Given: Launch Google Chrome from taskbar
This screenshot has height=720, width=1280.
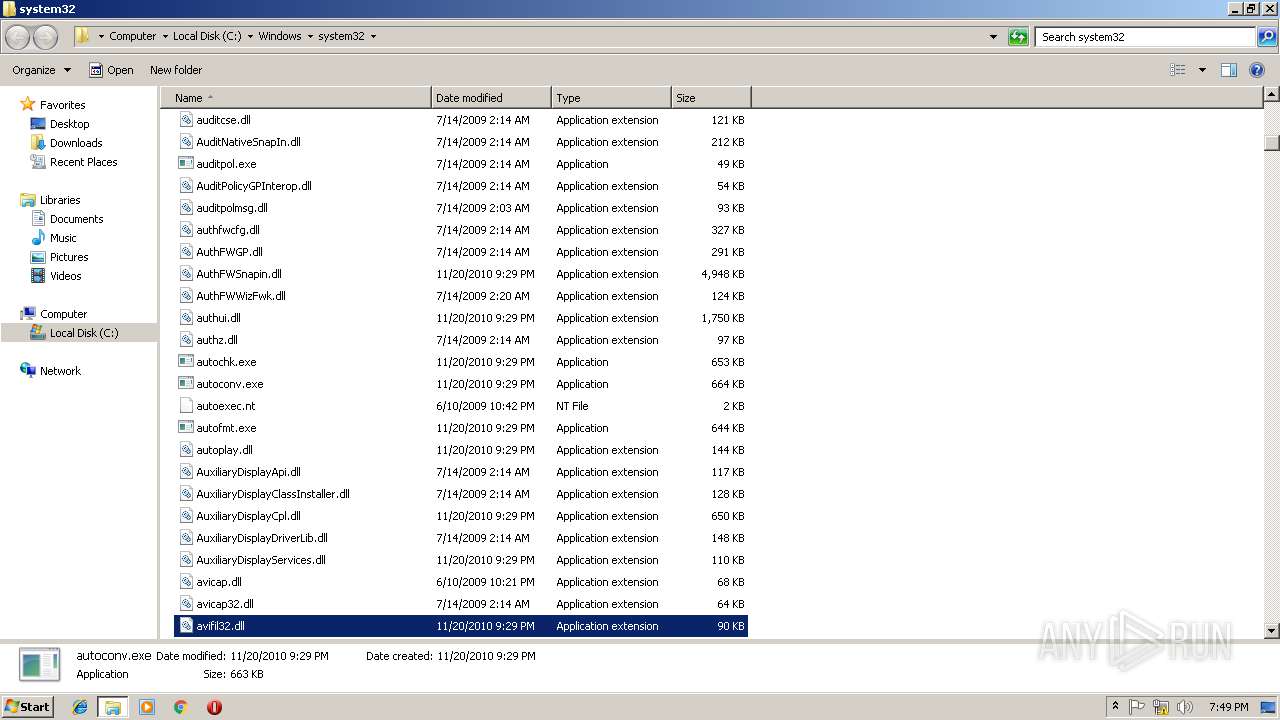Looking at the screenshot, I should 180,707.
